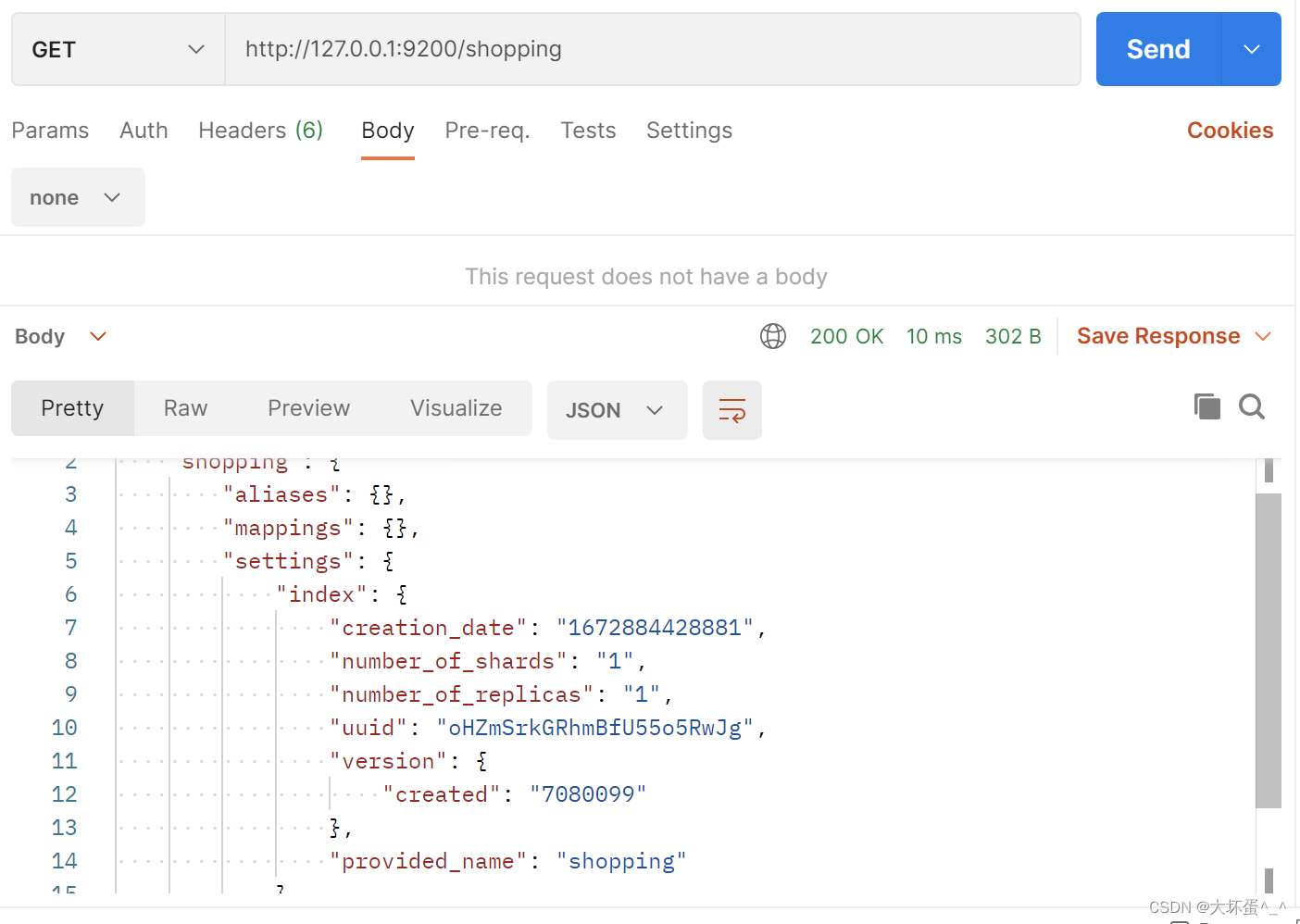Expand the response Body dropdown
The height and width of the screenshot is (924, 1300).
coord(61,336)
